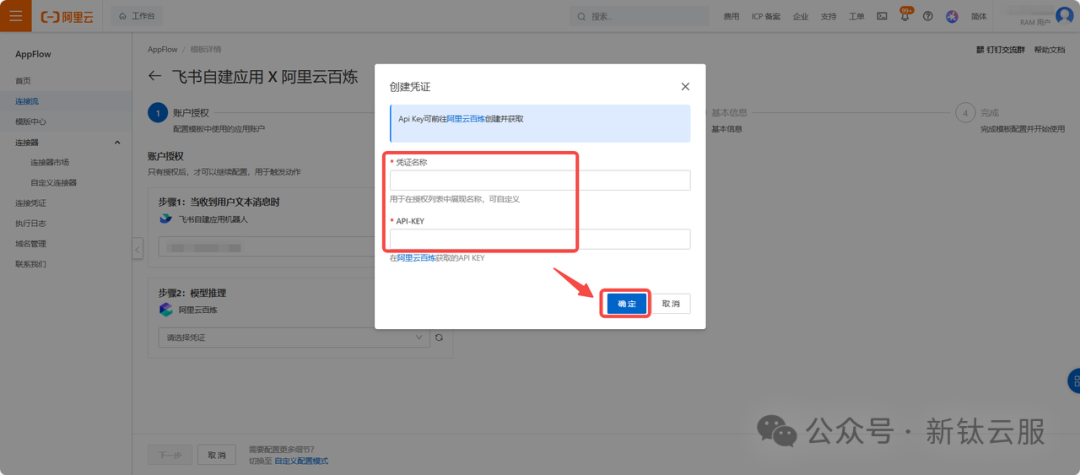Click the back arrow beside title

pyautogui.click(x=155, y=77)
